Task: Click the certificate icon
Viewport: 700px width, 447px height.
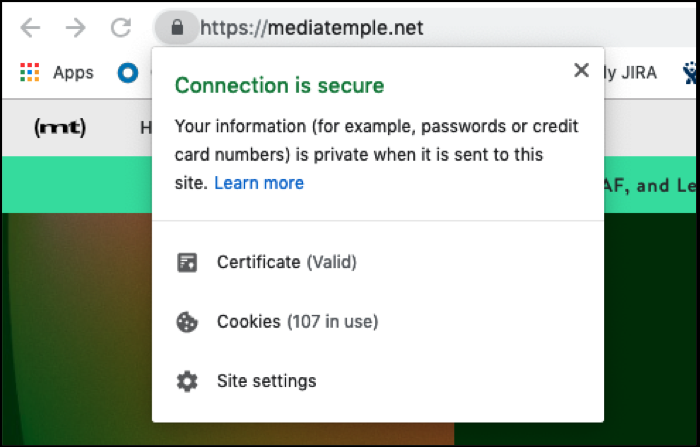Action: tap(187, 263)
